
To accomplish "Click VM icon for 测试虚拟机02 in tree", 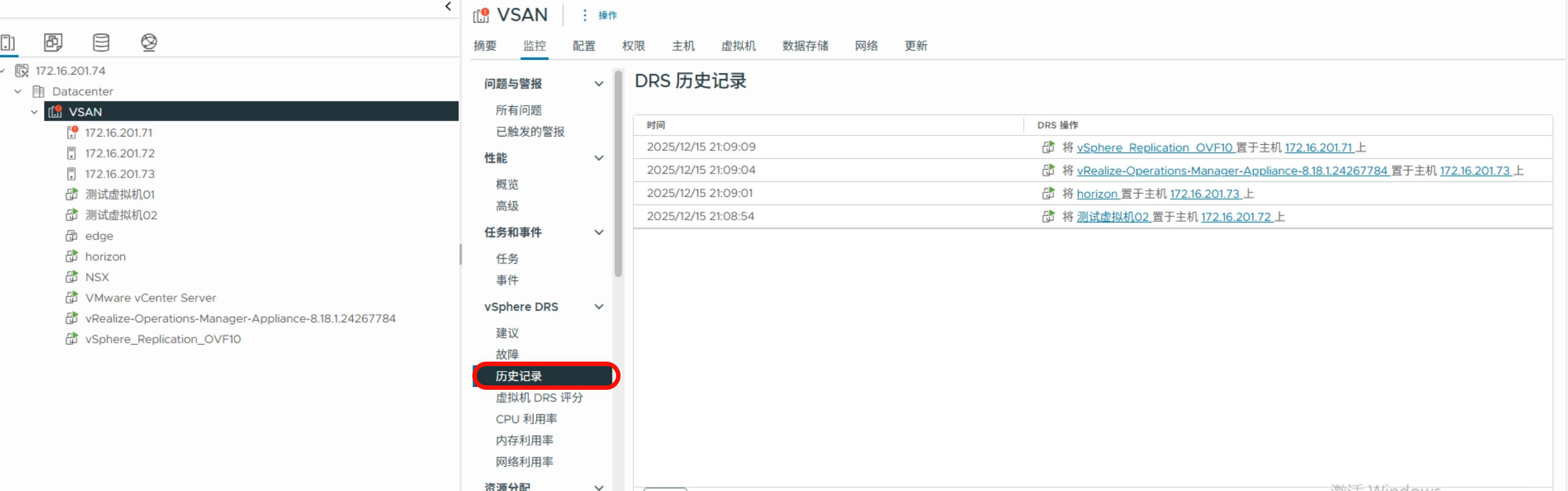I will [x=72, y=215].
